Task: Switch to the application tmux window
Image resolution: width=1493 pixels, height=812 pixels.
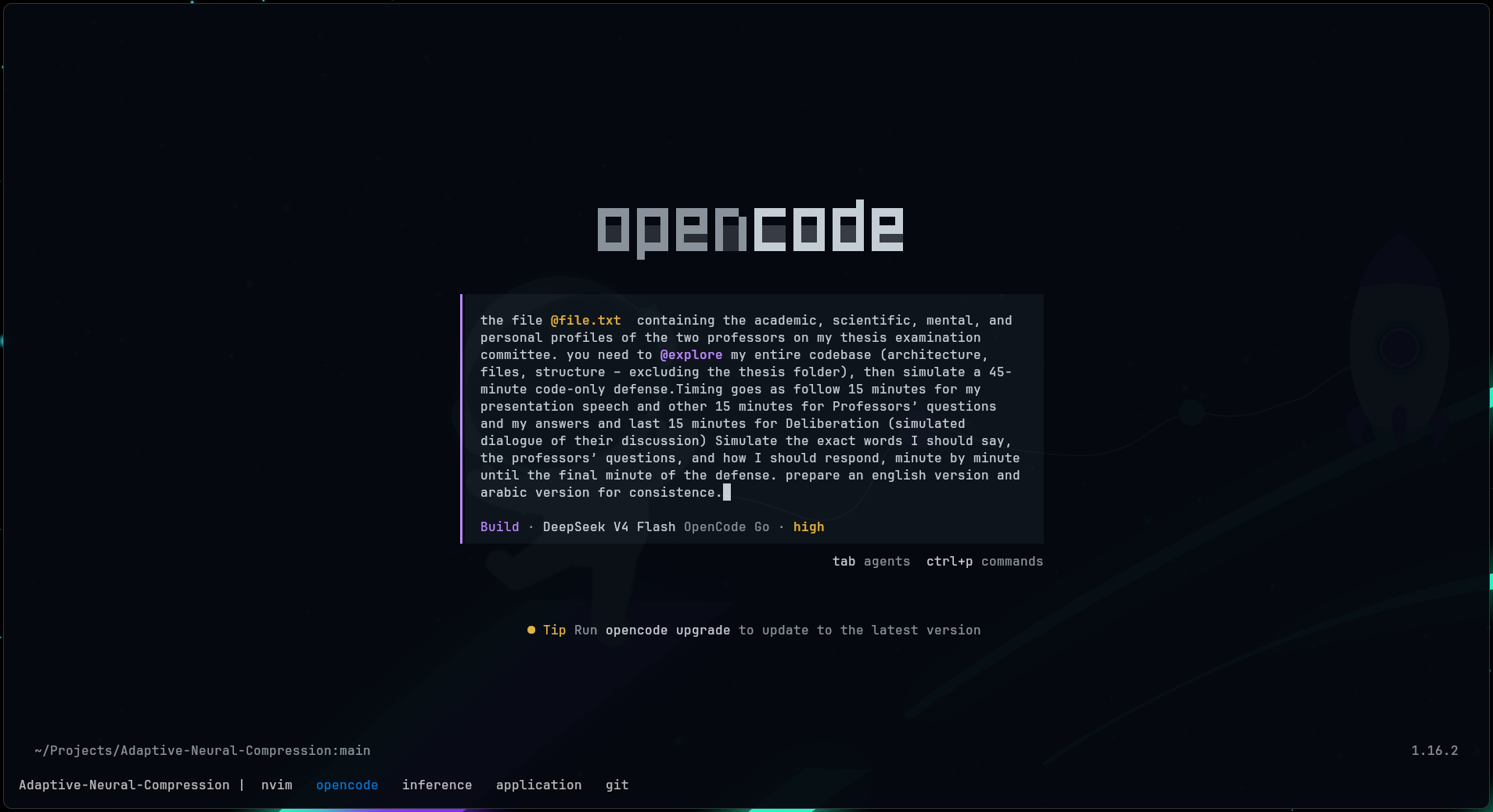Action: (x=539, y=785)
